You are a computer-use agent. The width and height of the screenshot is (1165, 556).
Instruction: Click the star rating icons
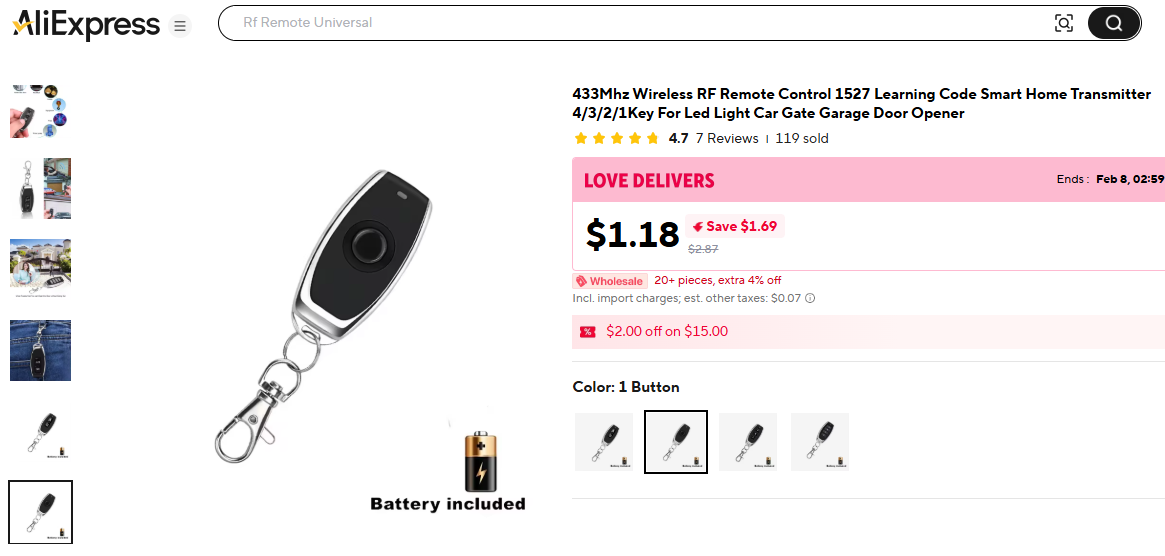click(616, 139)
